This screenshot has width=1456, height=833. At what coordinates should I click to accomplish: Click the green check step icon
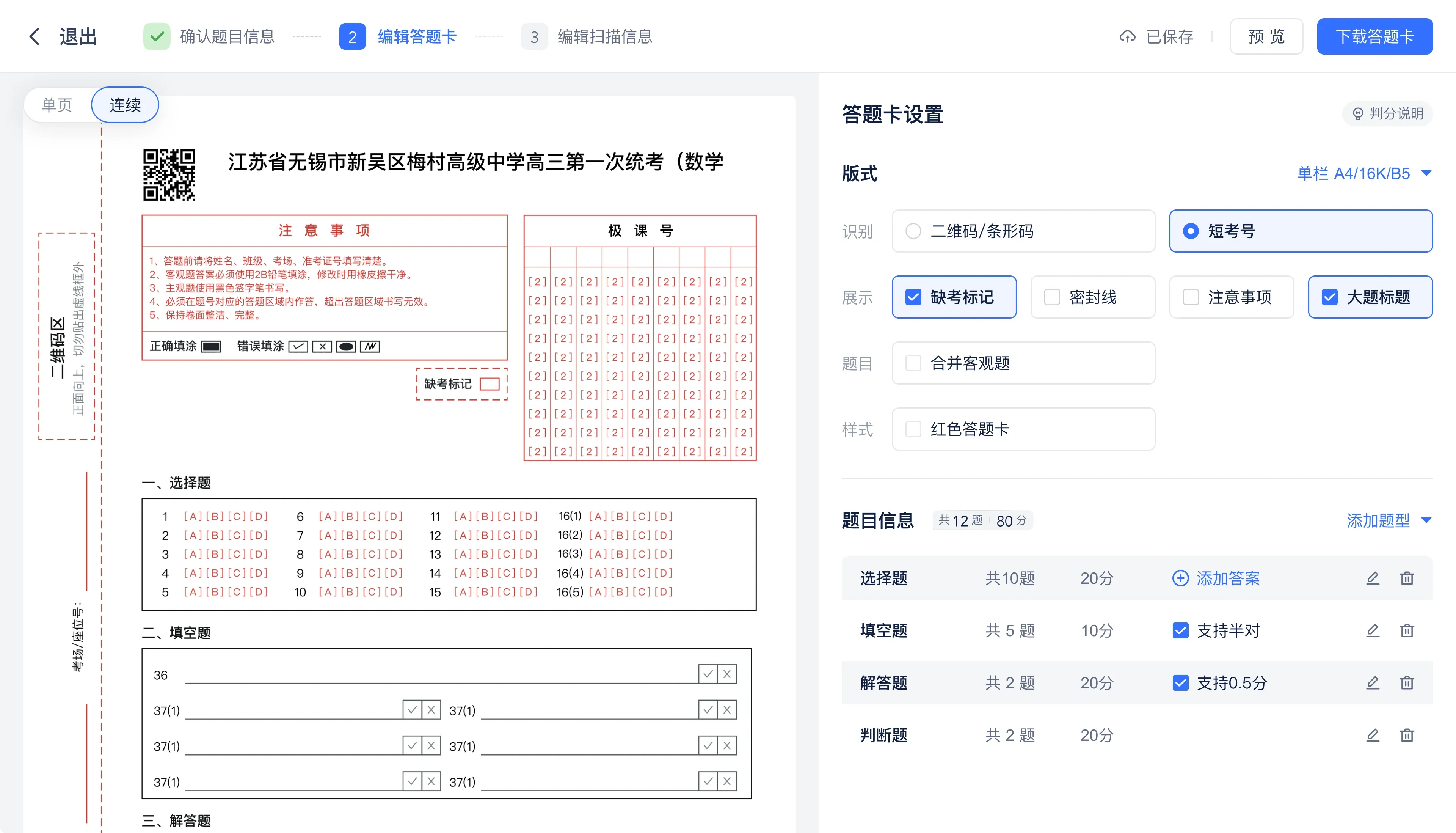157,37
